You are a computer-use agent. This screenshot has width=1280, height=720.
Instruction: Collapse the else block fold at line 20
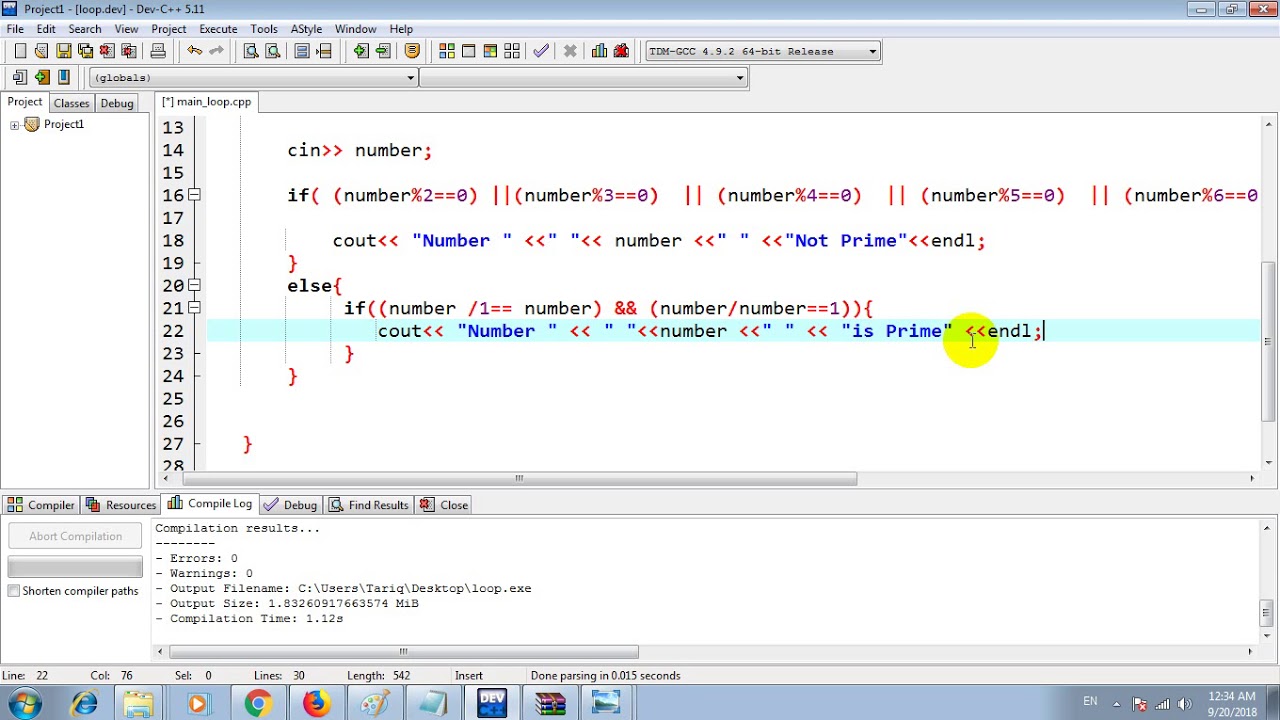tap(194, 285)
